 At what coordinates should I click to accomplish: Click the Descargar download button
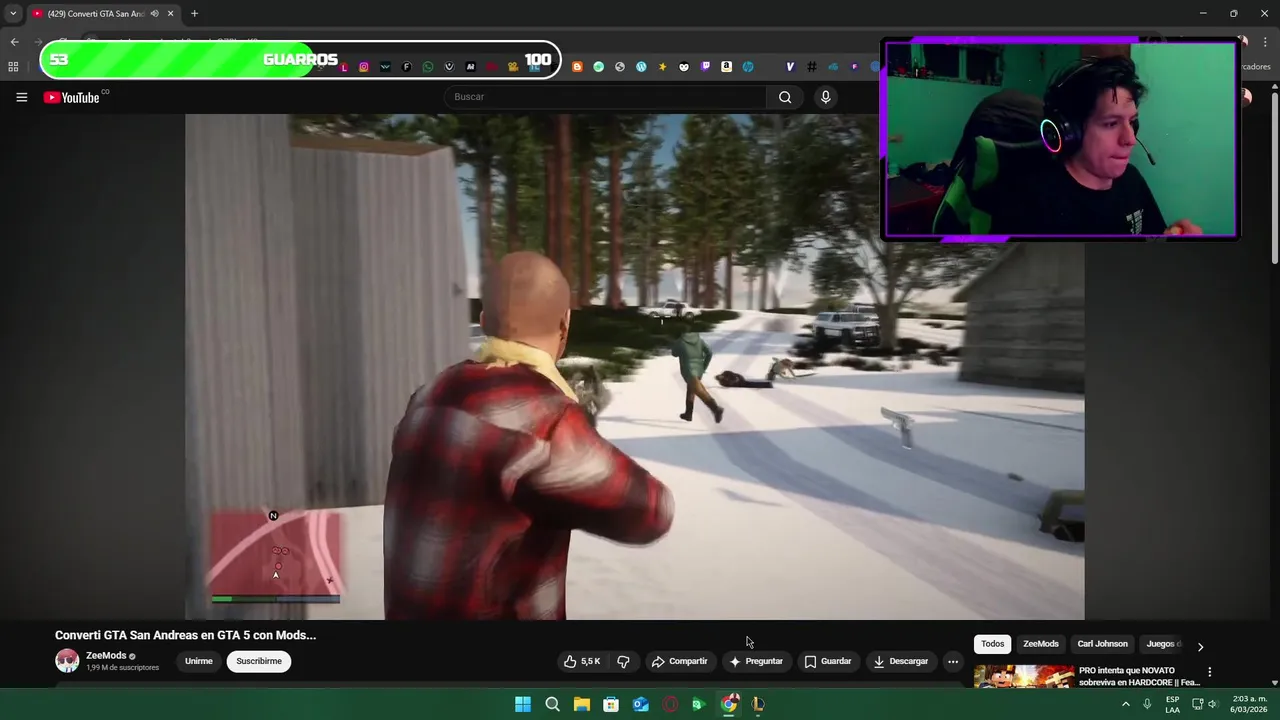click(x=900, y=661)
